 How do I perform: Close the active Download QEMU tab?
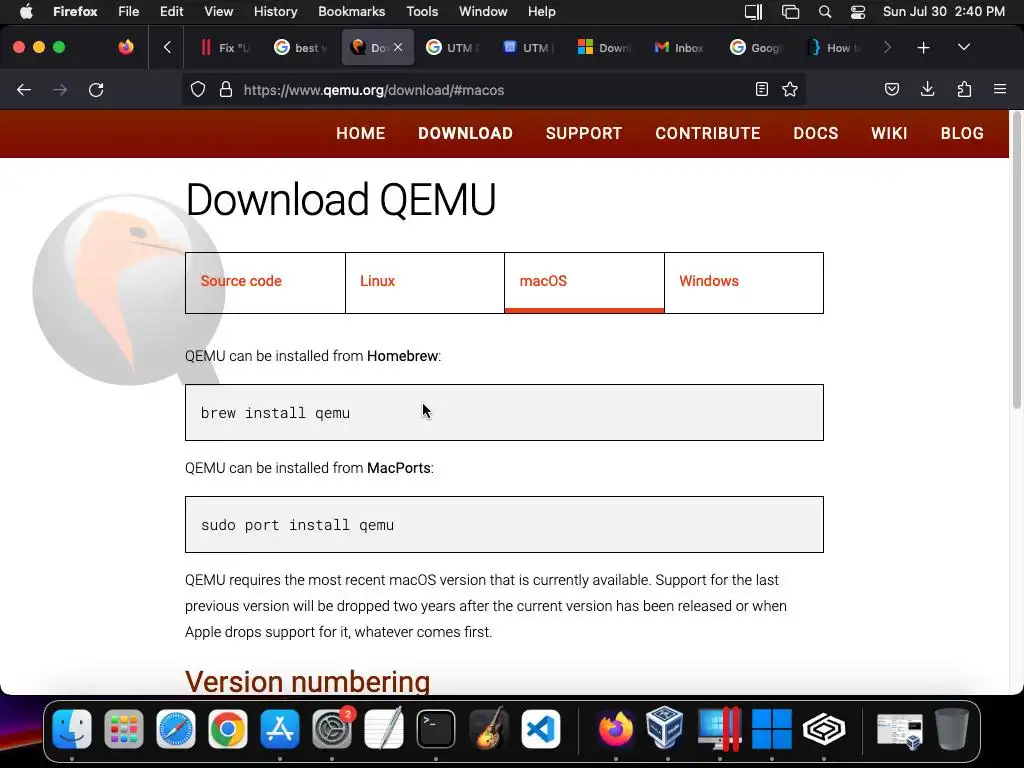point(398,47)
